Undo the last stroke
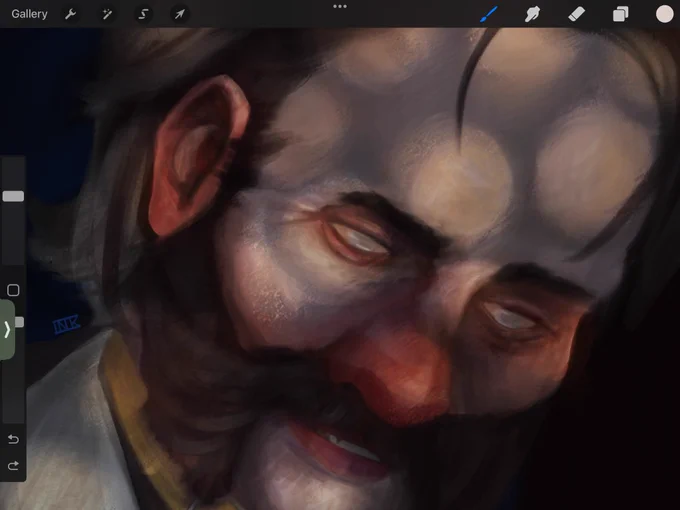This screenshot has height=510, width=680. [13, 439]
